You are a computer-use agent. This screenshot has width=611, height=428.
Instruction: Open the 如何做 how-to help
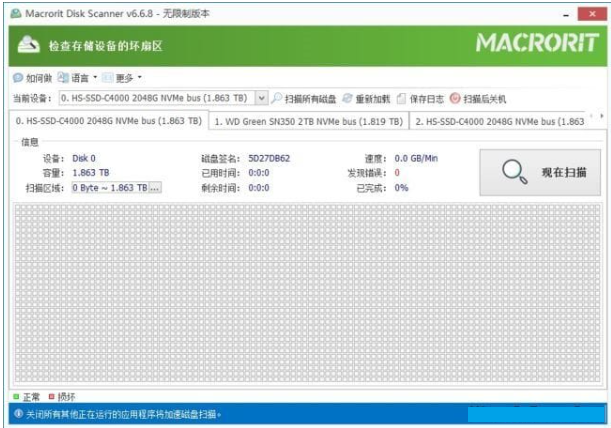[33, 78]
